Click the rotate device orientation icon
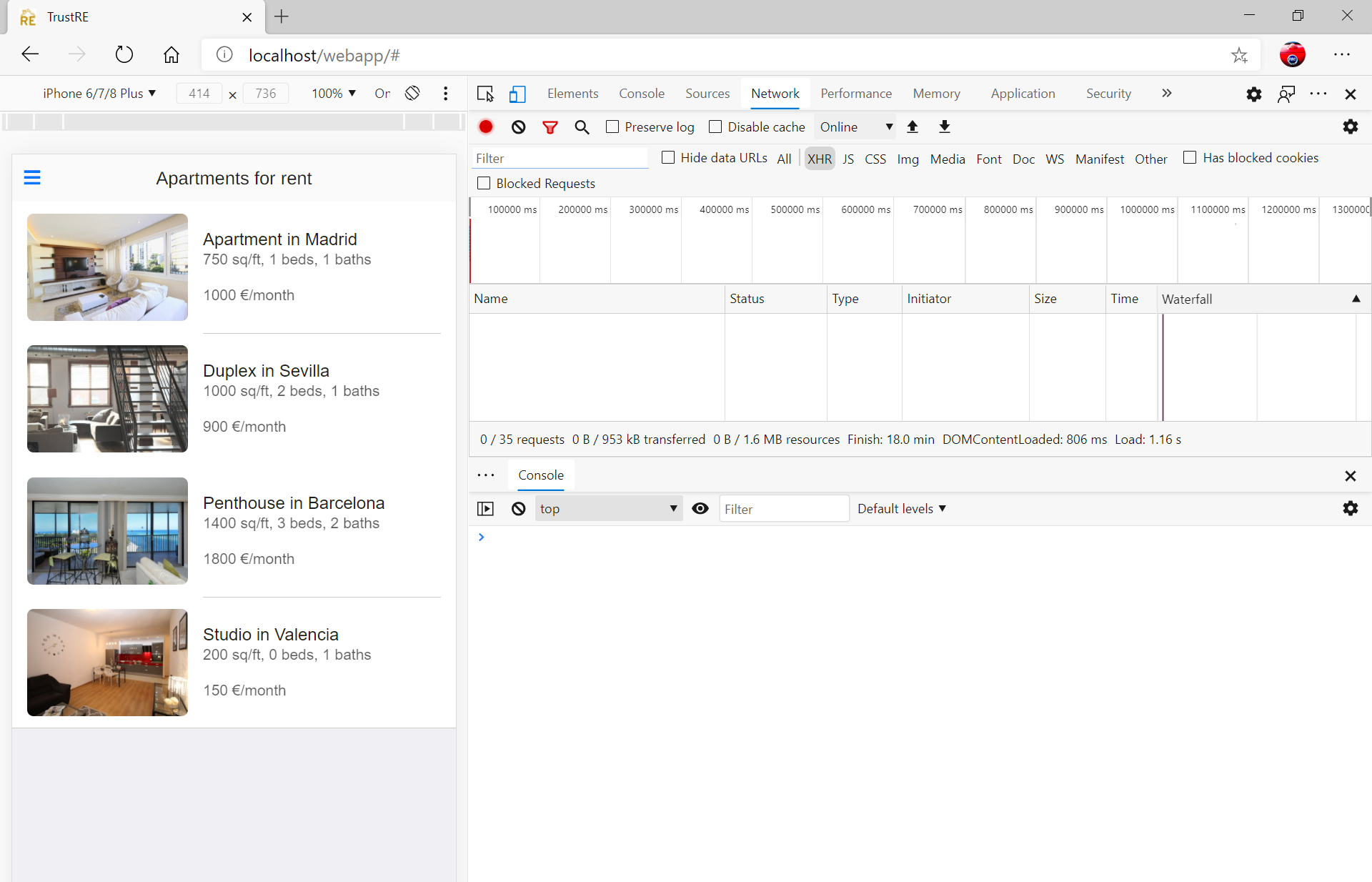Viewport: 1372px width, 882px height. [x=412, y=94]
